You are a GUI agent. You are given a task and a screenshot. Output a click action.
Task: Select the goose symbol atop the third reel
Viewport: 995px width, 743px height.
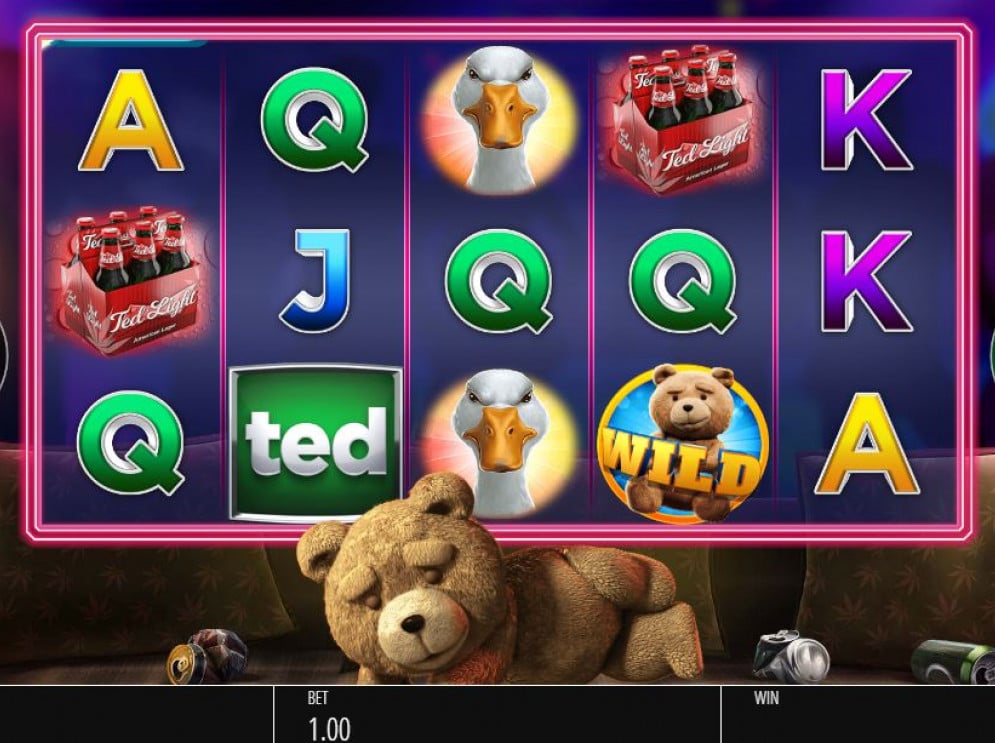[499, 119]
